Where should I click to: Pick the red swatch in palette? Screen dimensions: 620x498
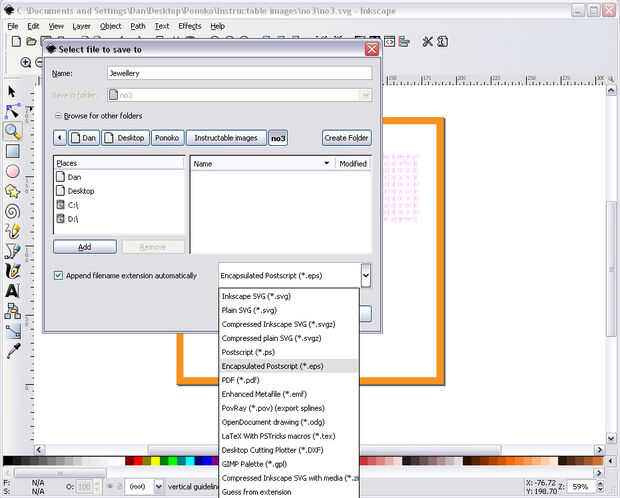[138, 461]
